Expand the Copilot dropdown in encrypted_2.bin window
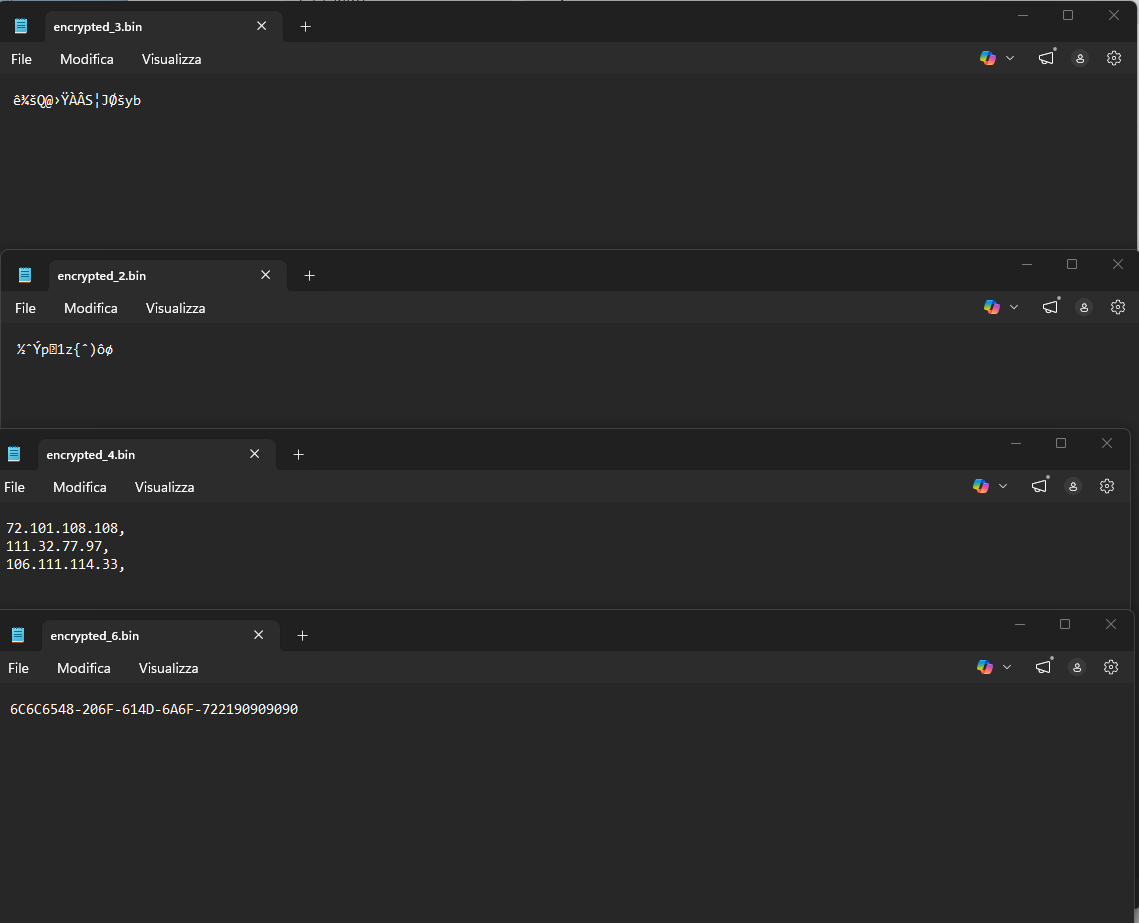The width and height of the screenshot is (1139, 923). (x=1013, y=307)
